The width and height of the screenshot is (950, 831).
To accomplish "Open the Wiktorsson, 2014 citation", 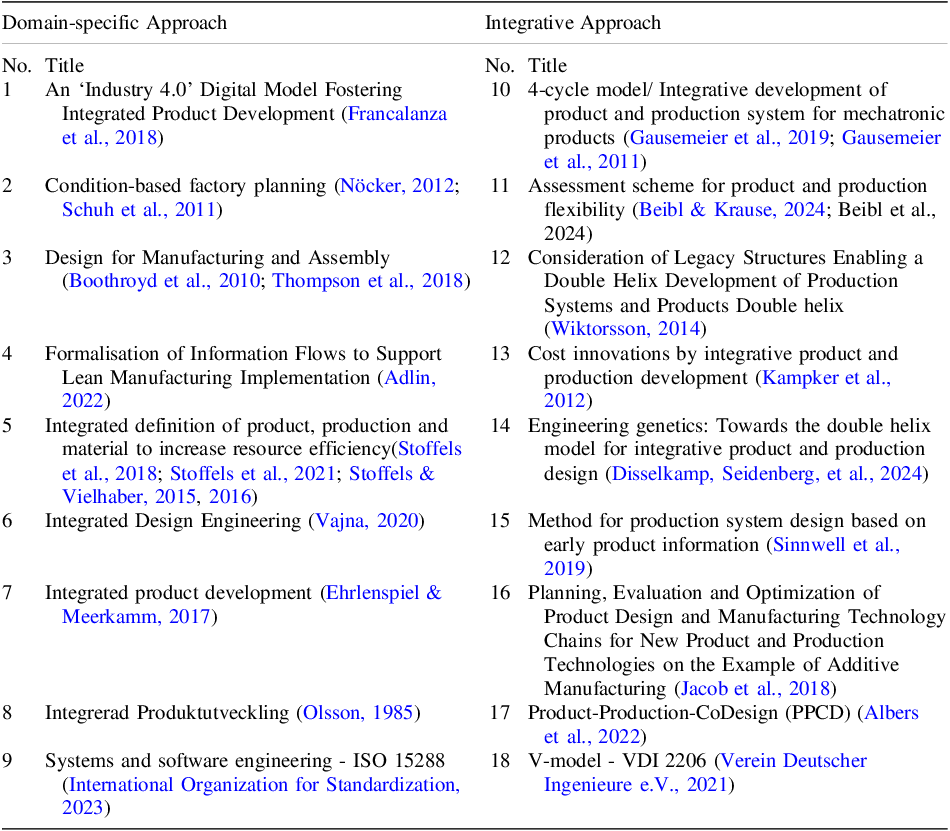I will tap(626, 328).
